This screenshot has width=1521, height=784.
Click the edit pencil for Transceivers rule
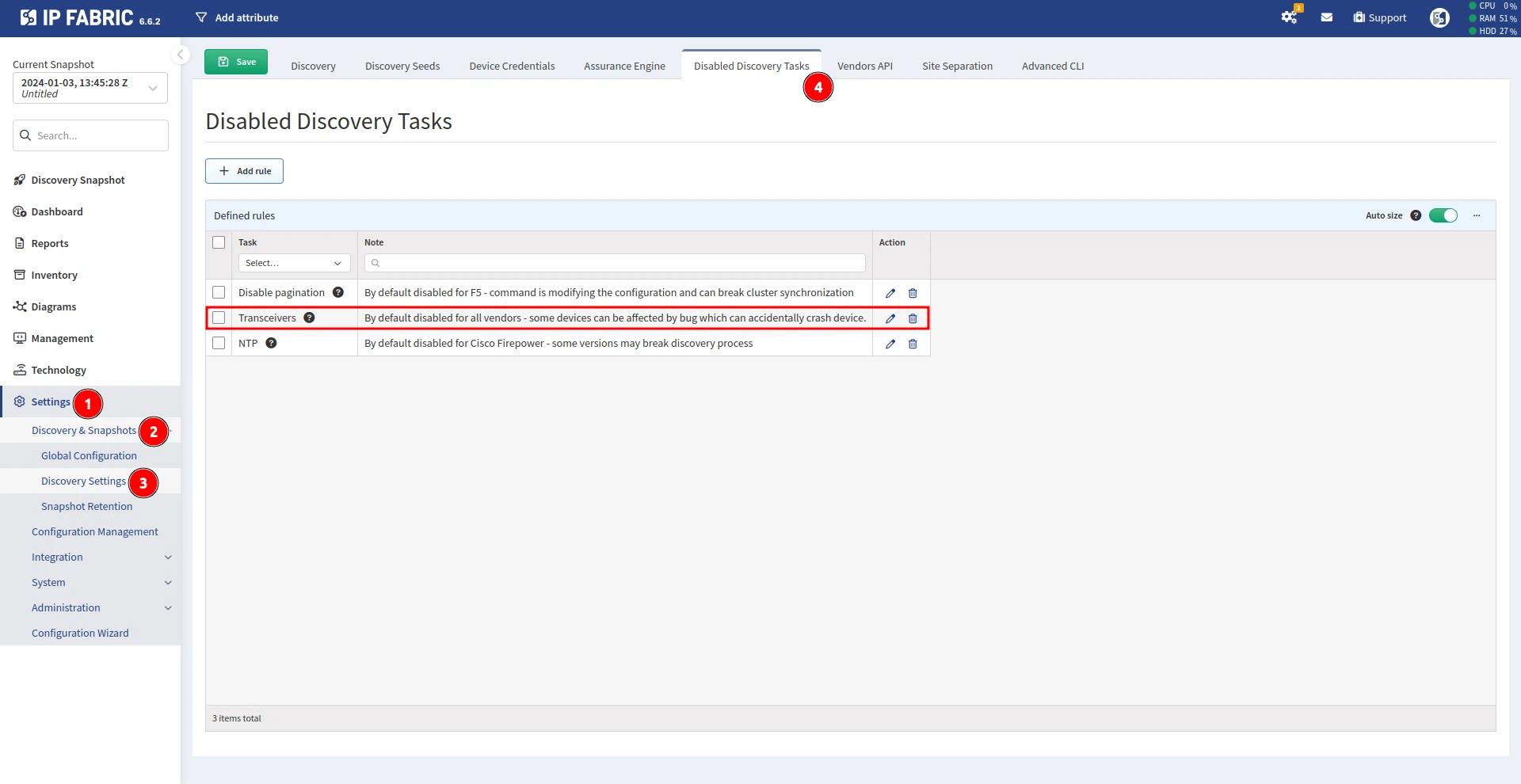(890, 318)
